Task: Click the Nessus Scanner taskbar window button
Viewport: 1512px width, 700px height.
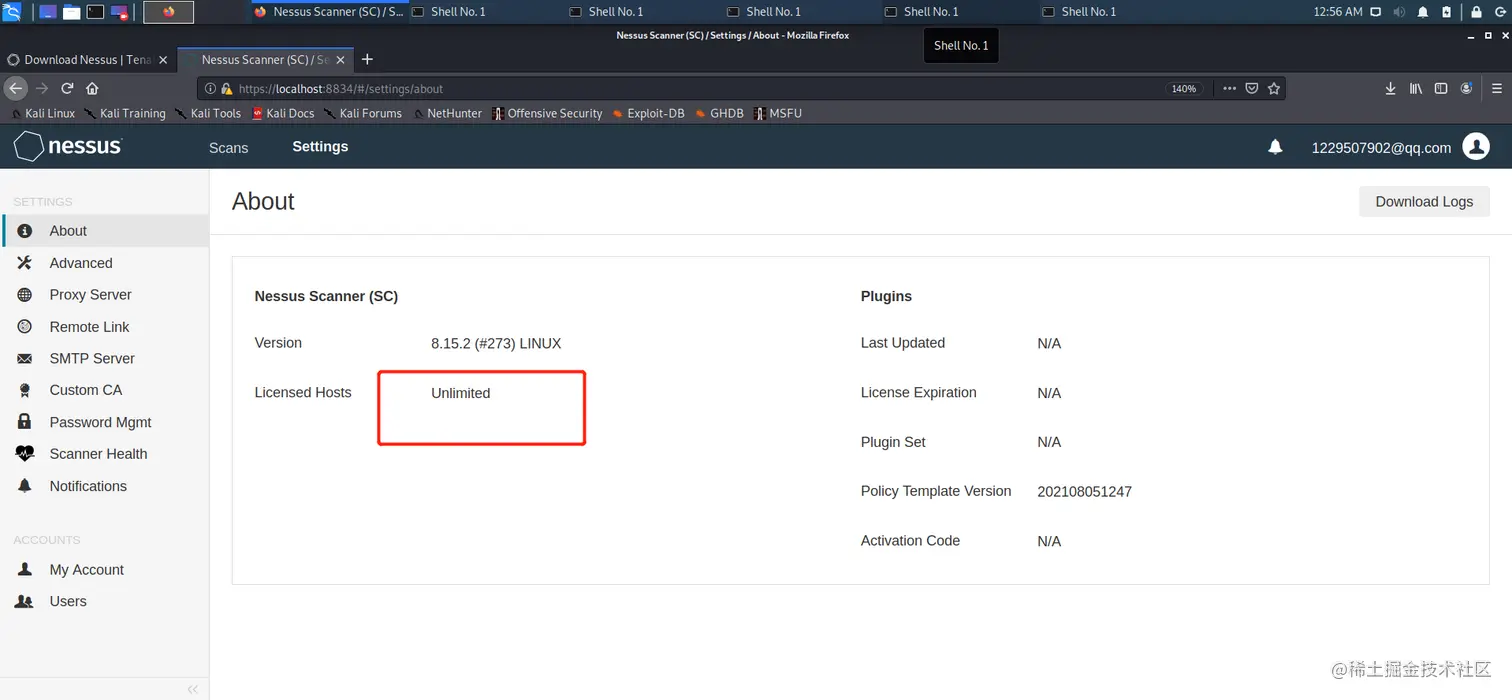Action: pyautogui.click(x=330, y=12)
